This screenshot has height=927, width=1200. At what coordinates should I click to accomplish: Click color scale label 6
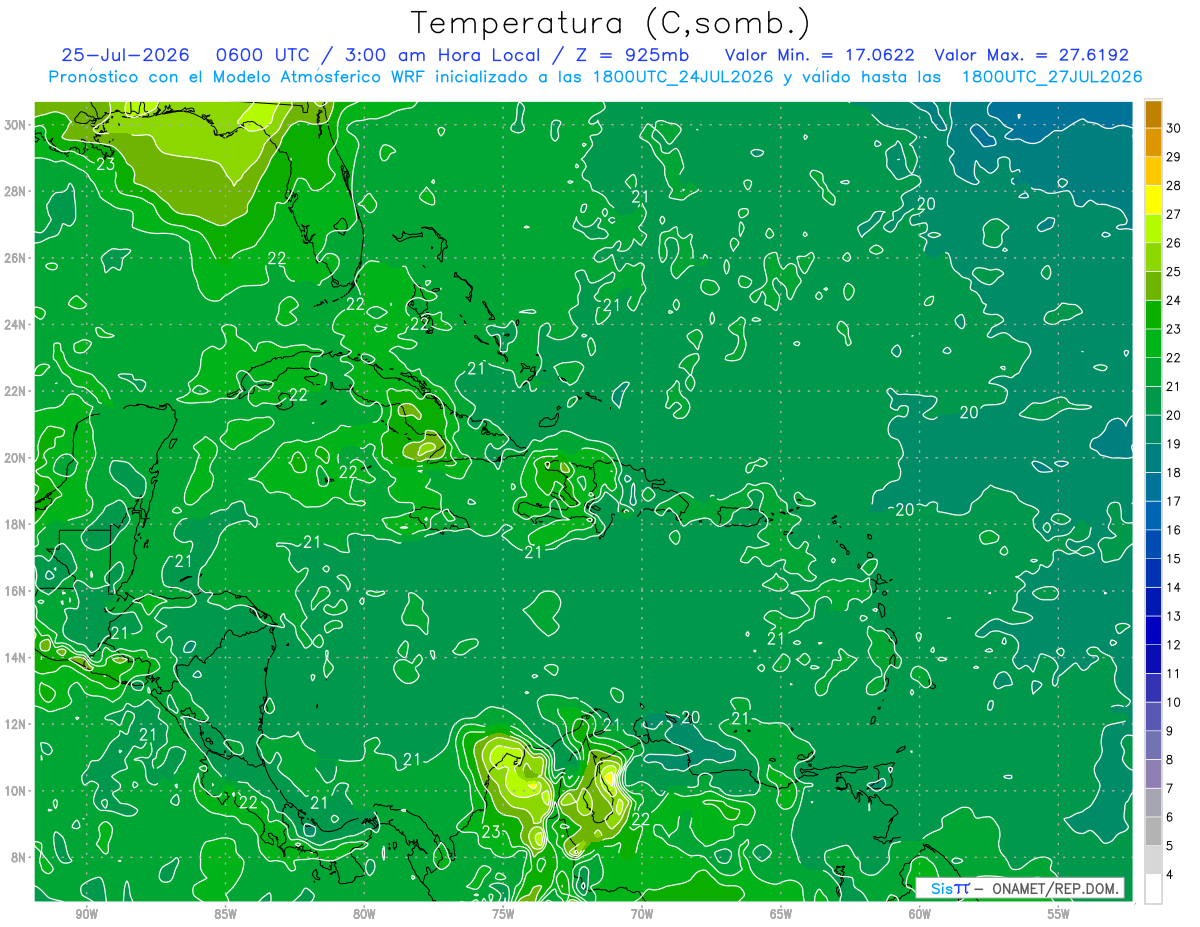[1170, 816]
